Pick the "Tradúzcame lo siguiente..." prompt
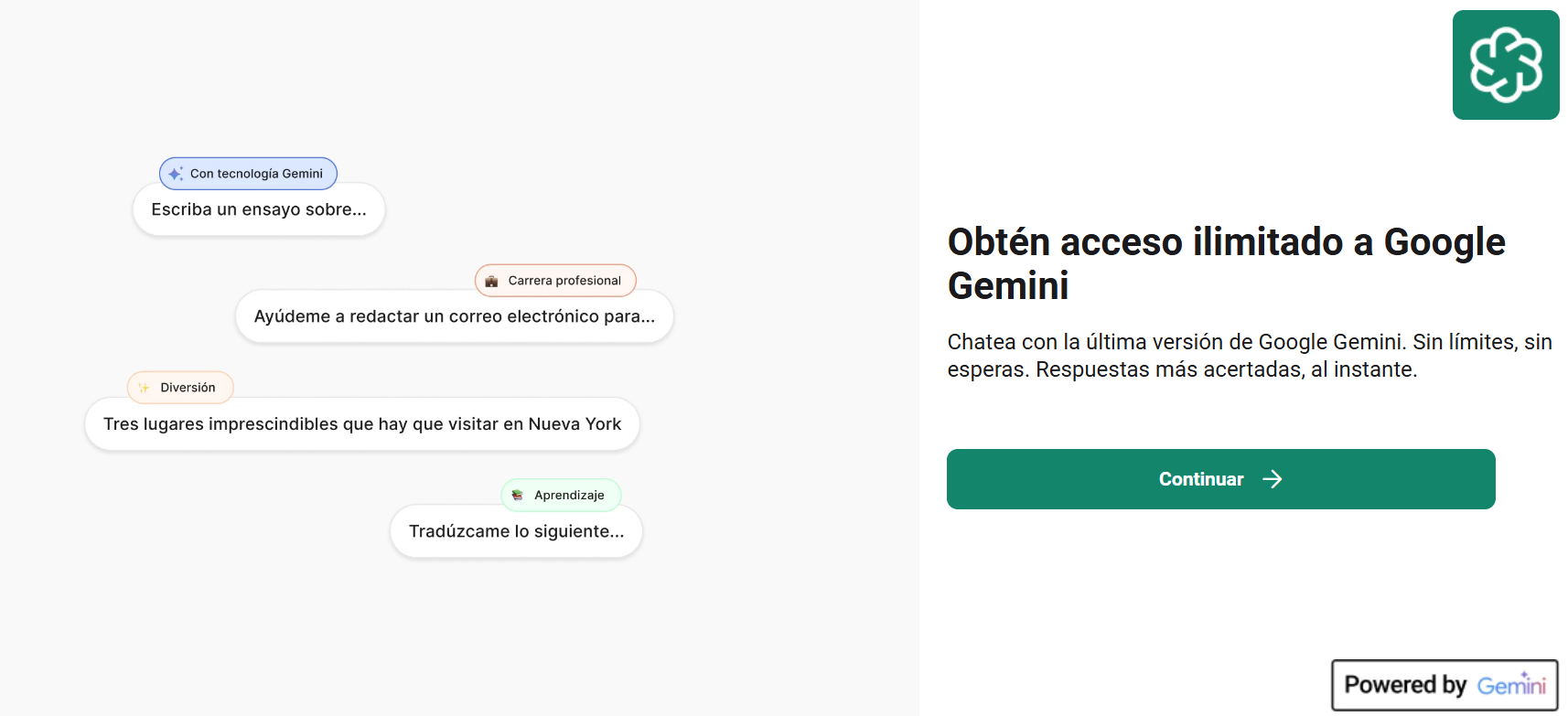This screenshot has width=1568, height=716. coord(516,531)
